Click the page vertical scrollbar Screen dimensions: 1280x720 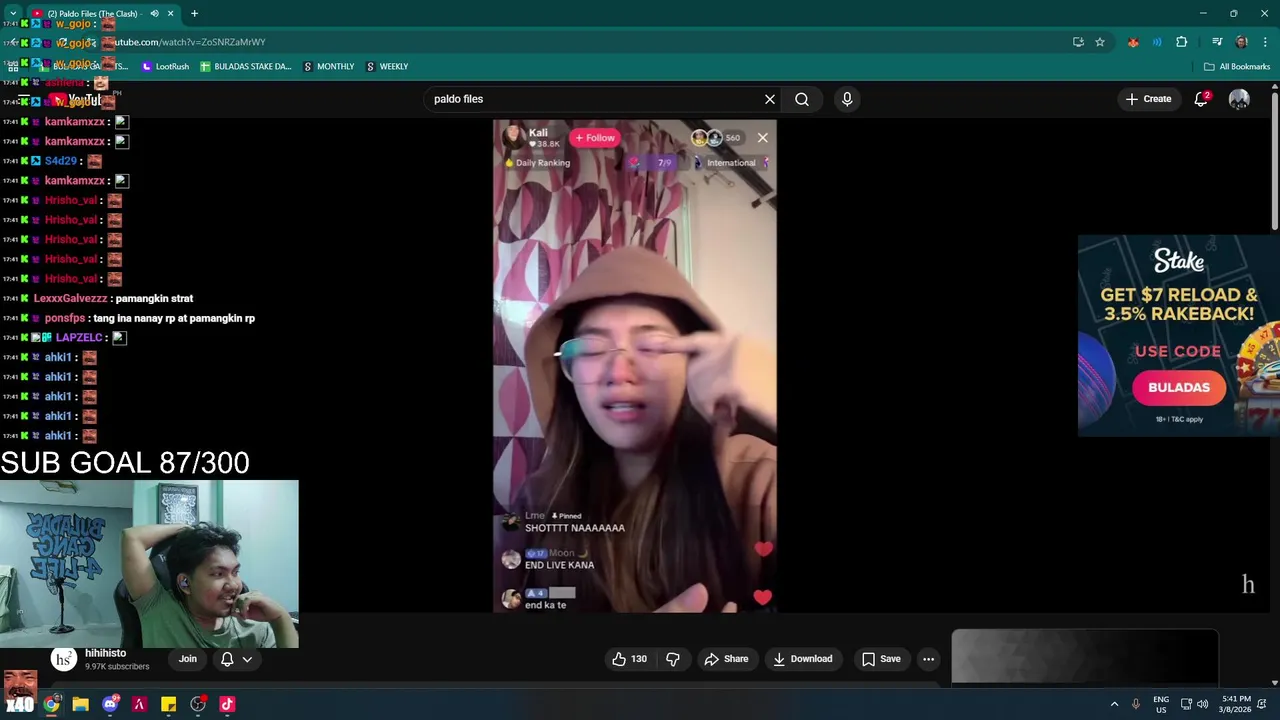point(1274,160)
